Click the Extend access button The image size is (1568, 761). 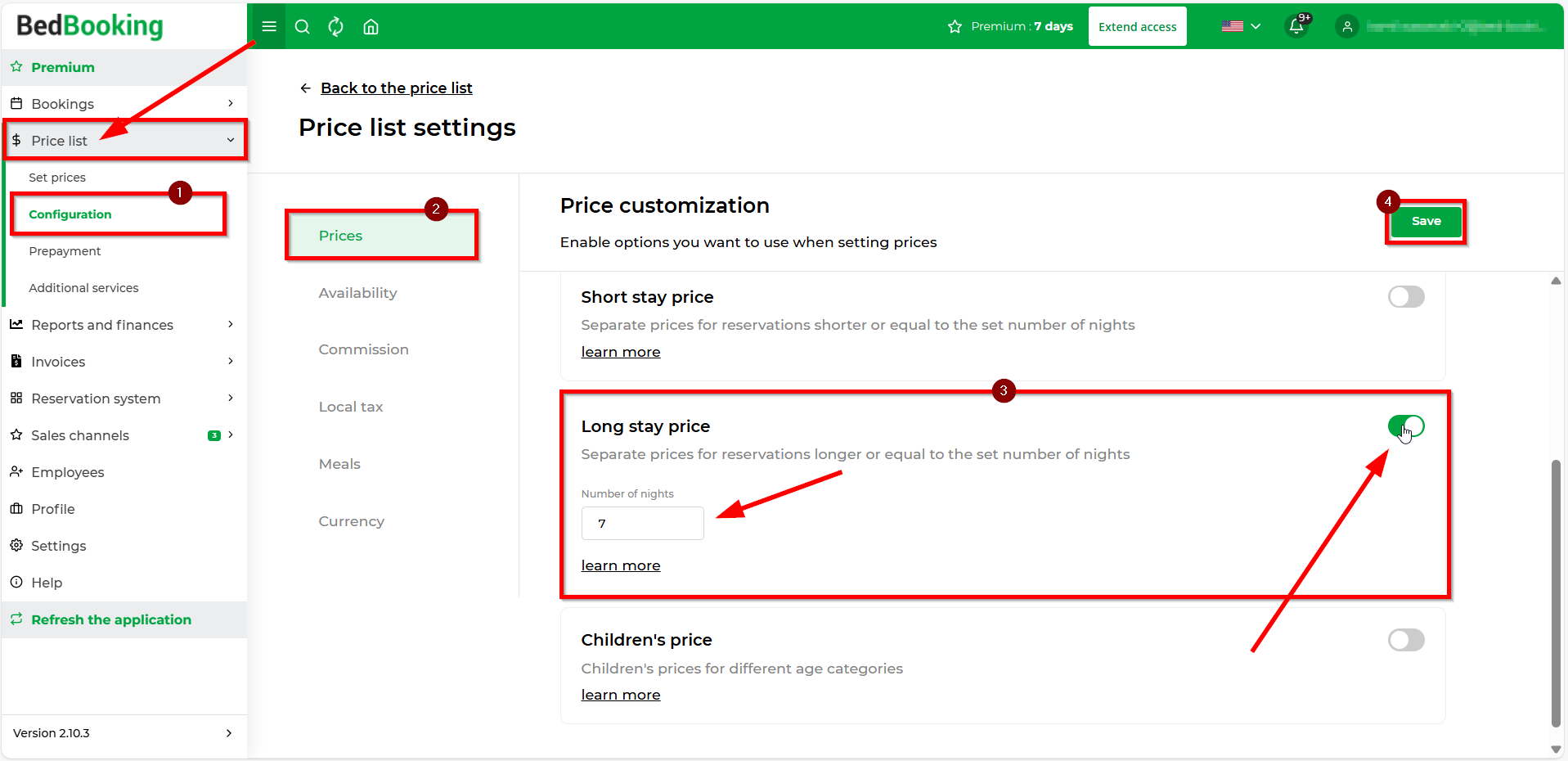pos(1137,26)
